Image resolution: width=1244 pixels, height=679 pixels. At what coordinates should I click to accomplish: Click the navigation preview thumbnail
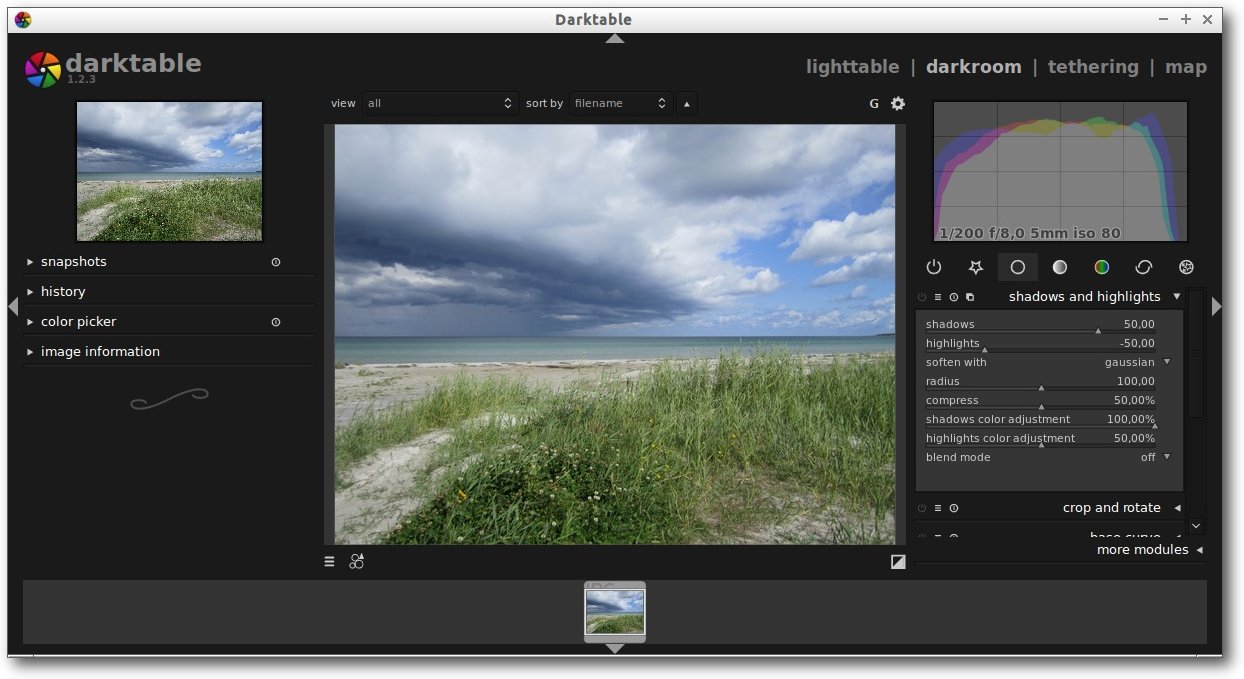169,171
